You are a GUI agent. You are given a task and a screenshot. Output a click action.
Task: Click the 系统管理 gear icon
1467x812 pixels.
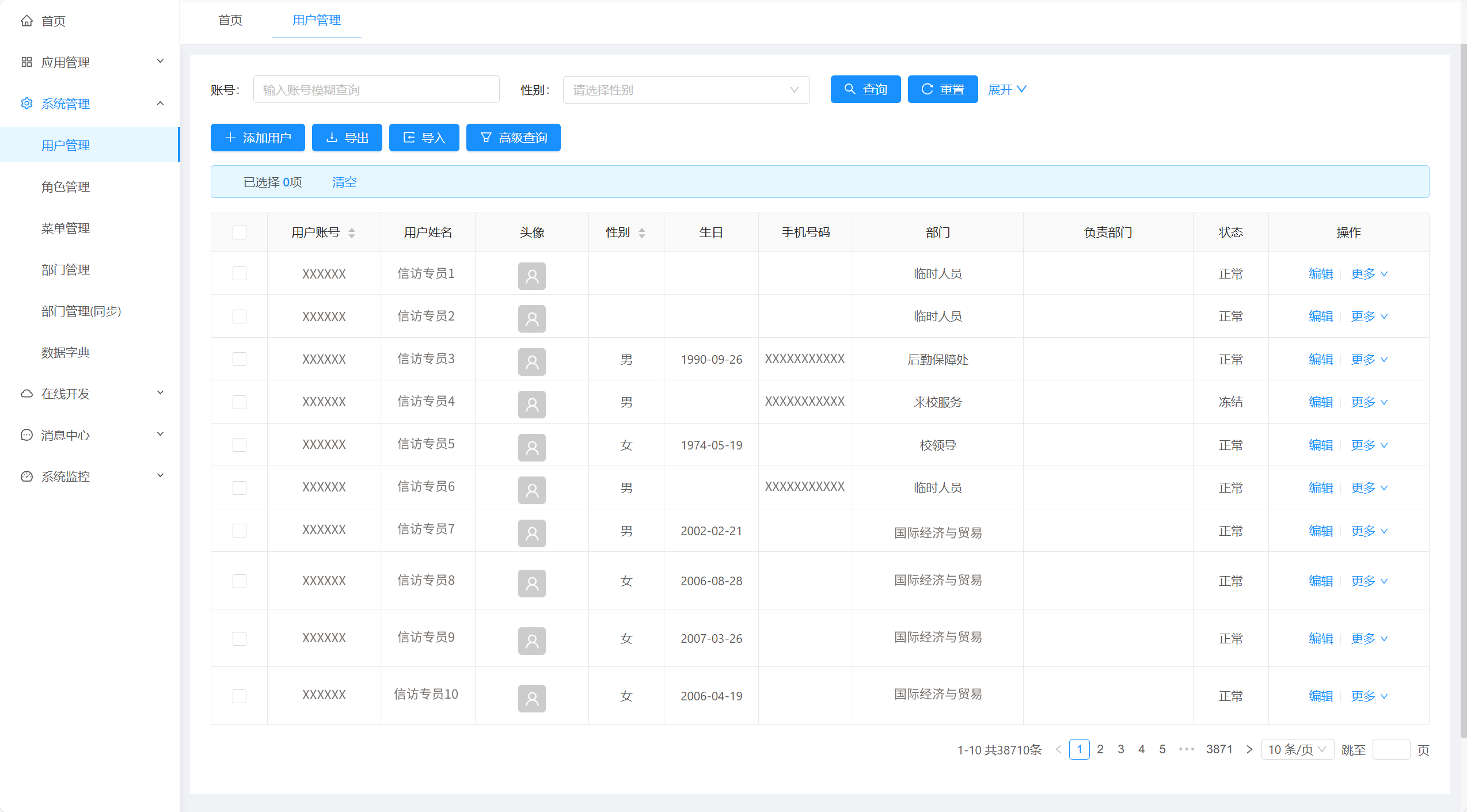click(26, 104)
